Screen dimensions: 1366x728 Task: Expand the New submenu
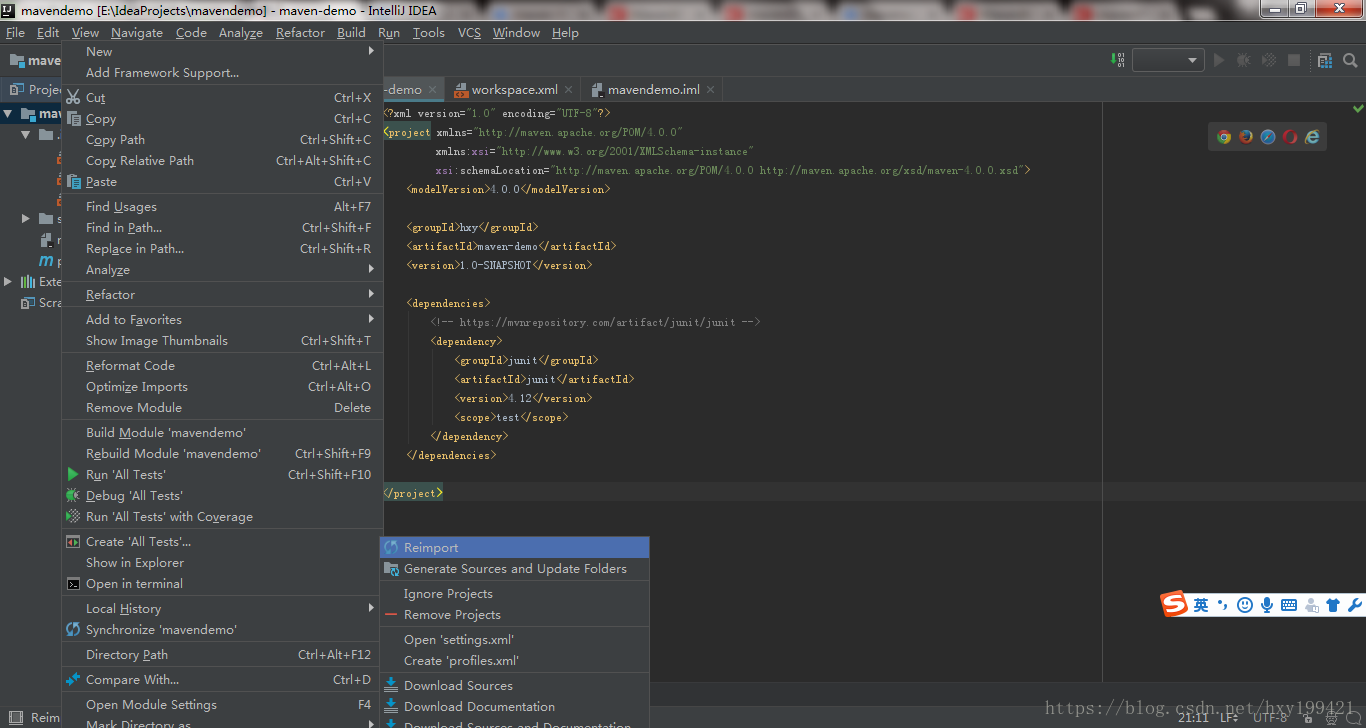(x=222, y=52)
